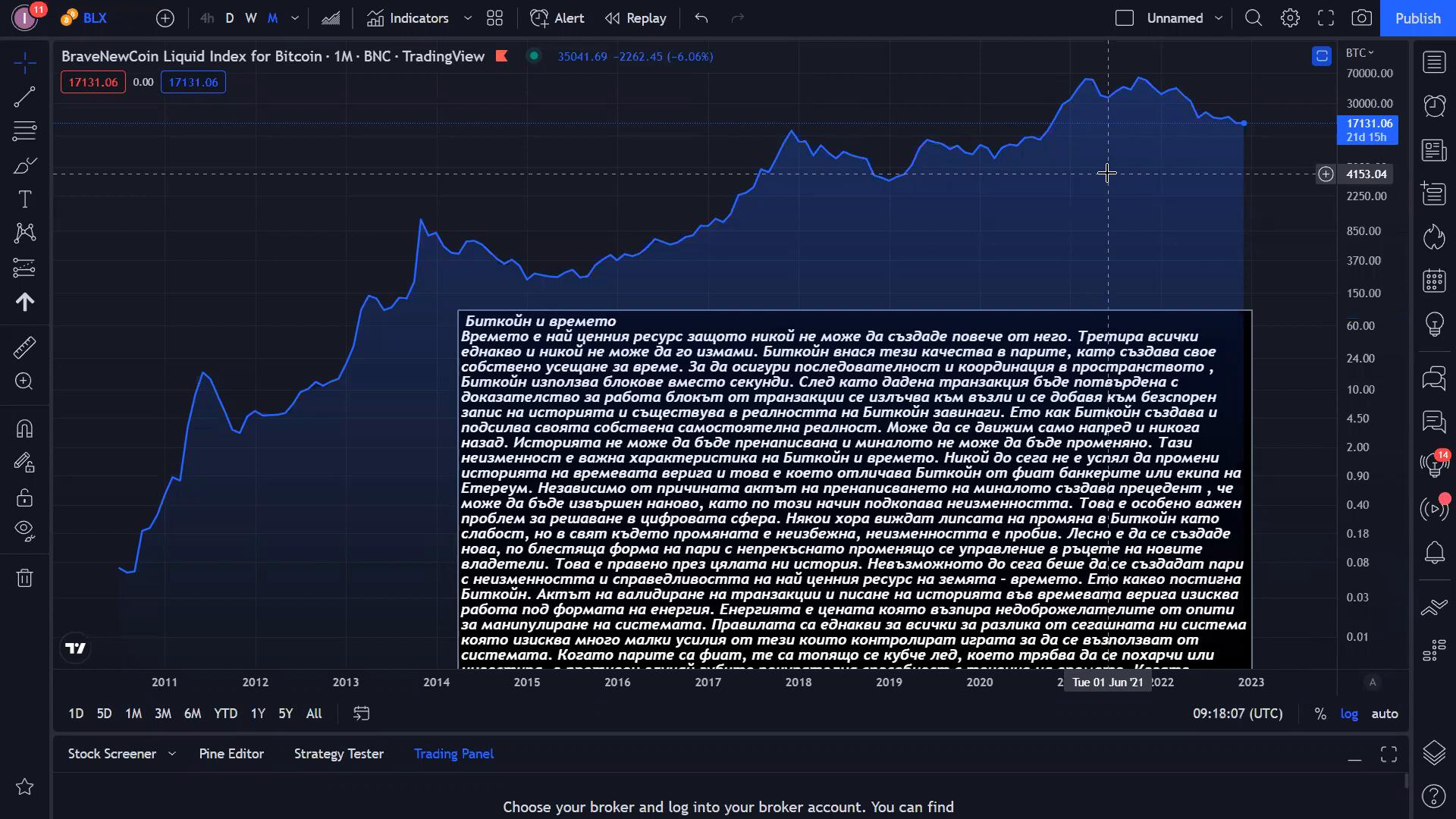Remove drawings with the trash icon
Viewport: 1456px width, 819px height.
[24, 578]
